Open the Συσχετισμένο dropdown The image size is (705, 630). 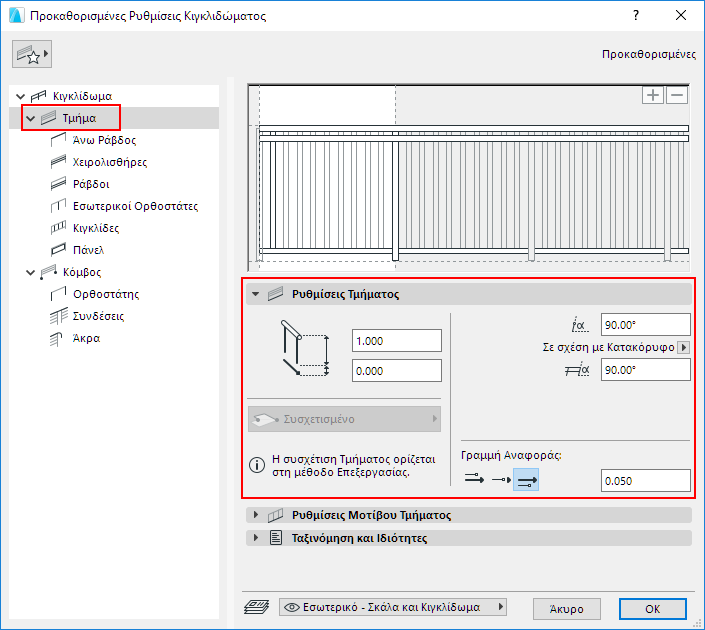(344, 419)
